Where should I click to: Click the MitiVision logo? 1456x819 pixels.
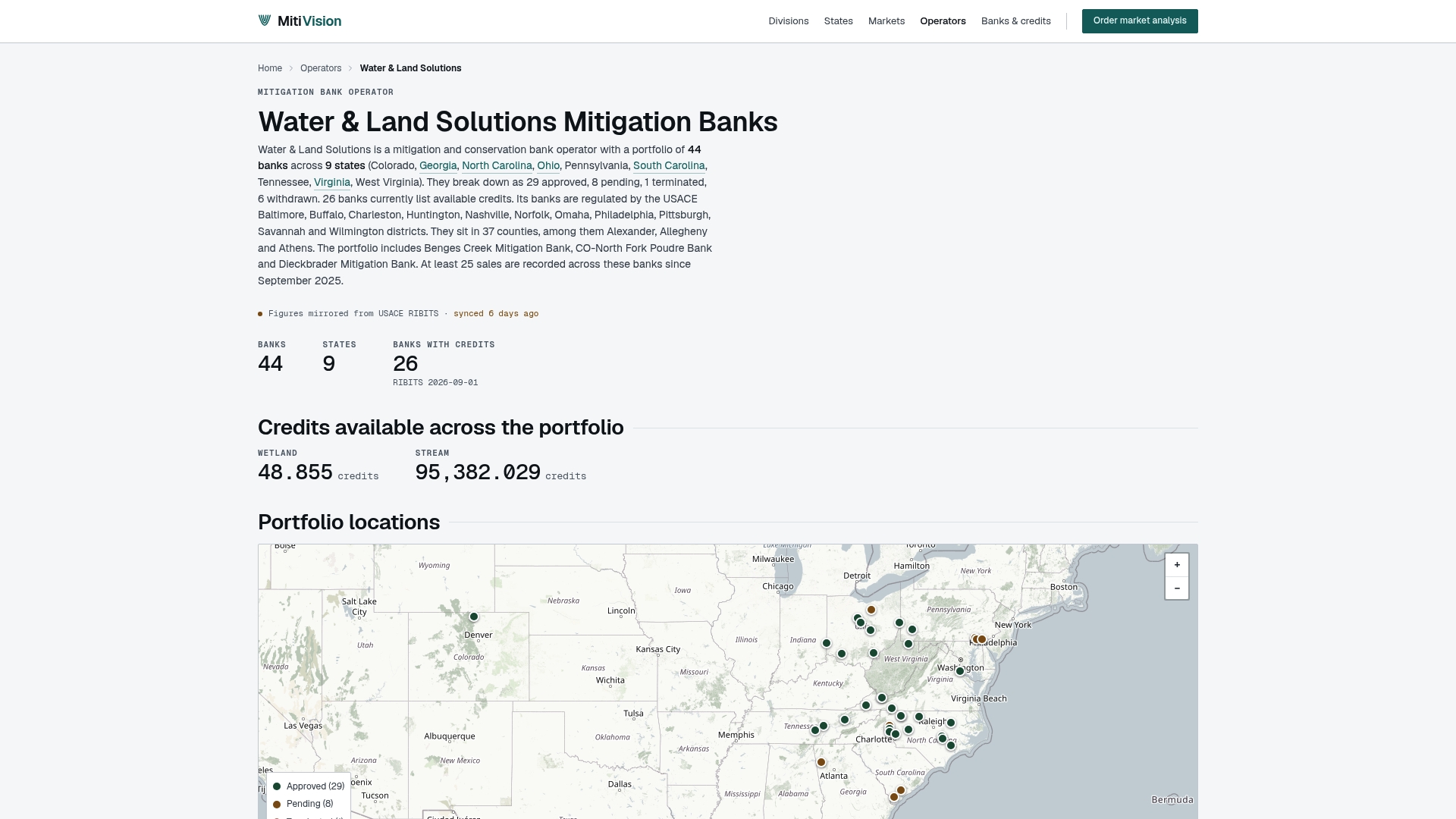[300, 21]
